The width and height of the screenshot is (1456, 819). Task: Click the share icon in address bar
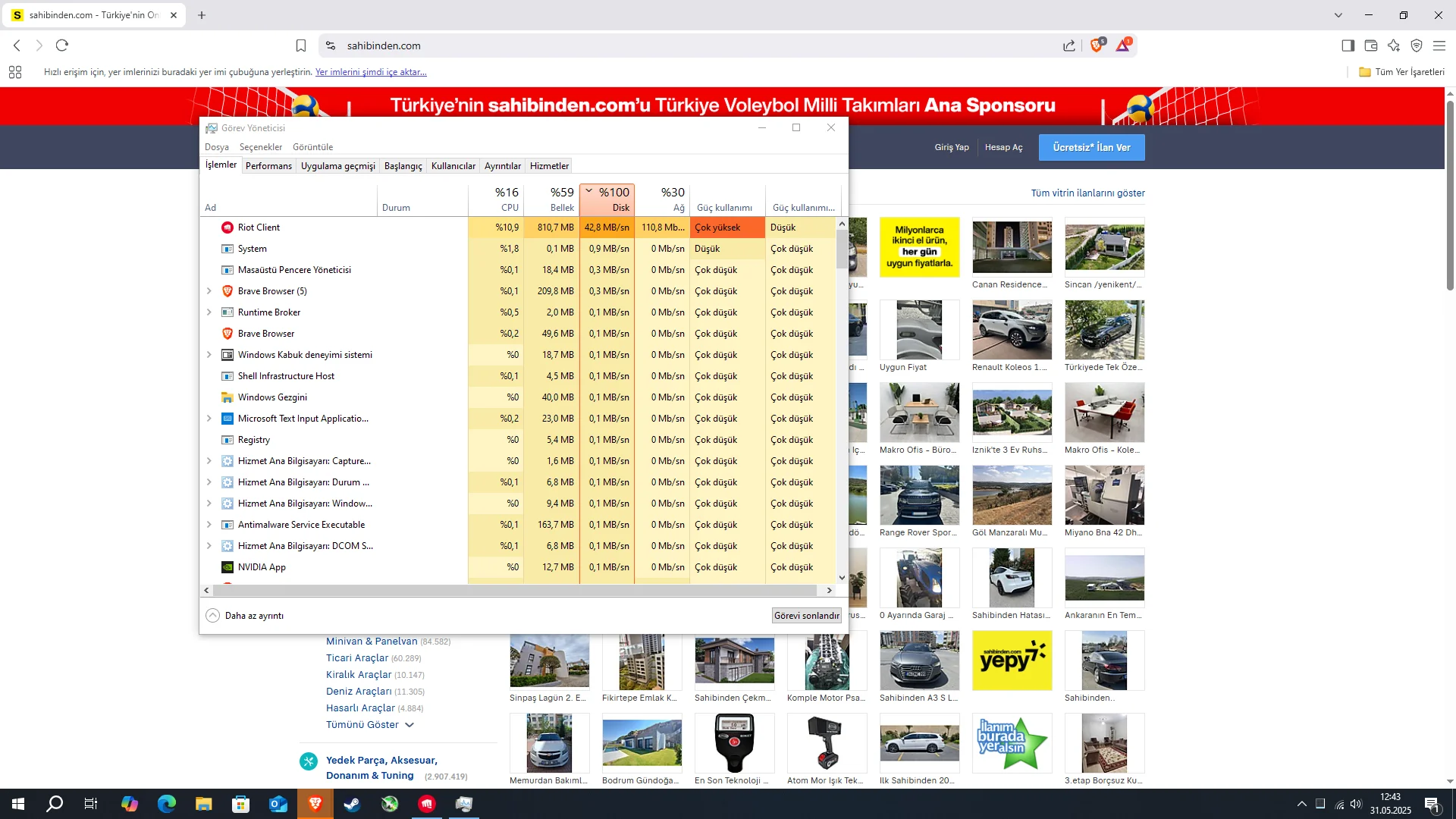click(1069, 45)
